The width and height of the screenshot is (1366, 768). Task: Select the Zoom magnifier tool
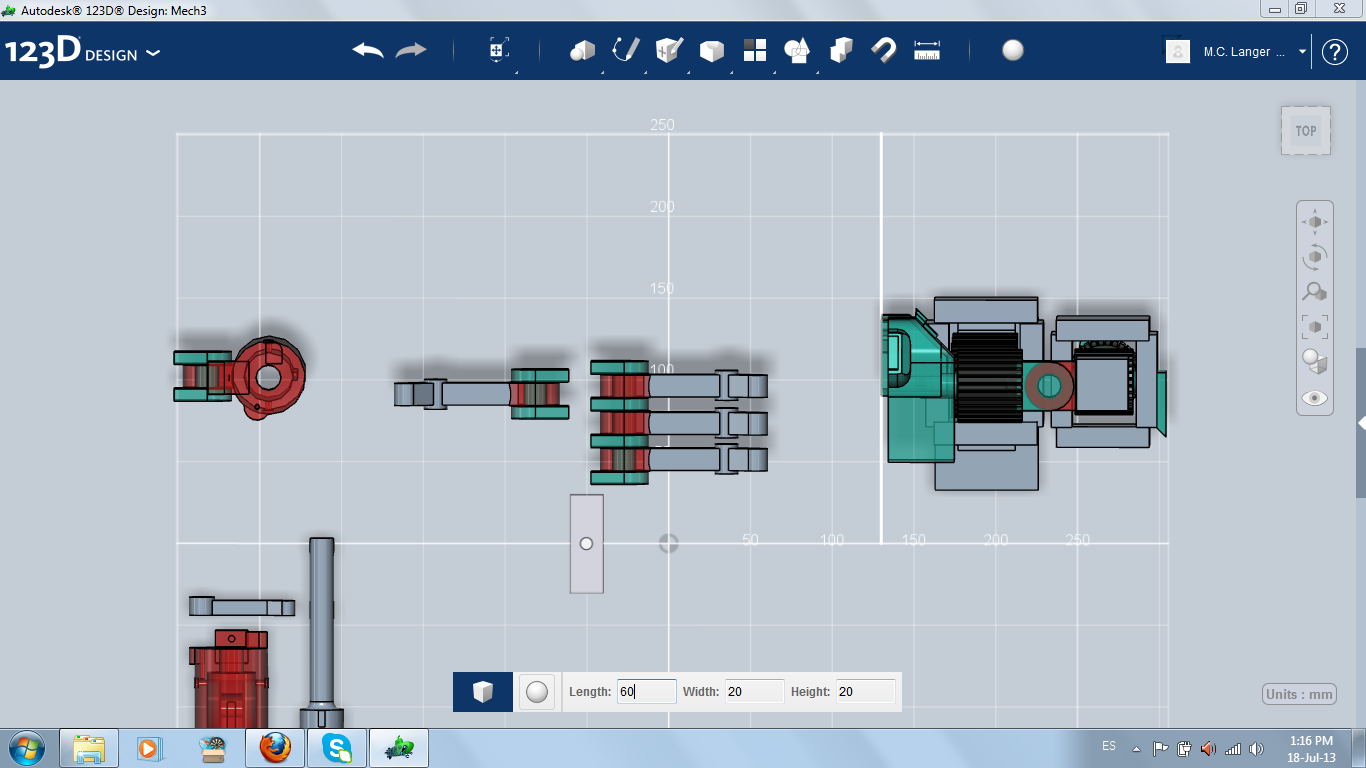(x=1315, y=292)
